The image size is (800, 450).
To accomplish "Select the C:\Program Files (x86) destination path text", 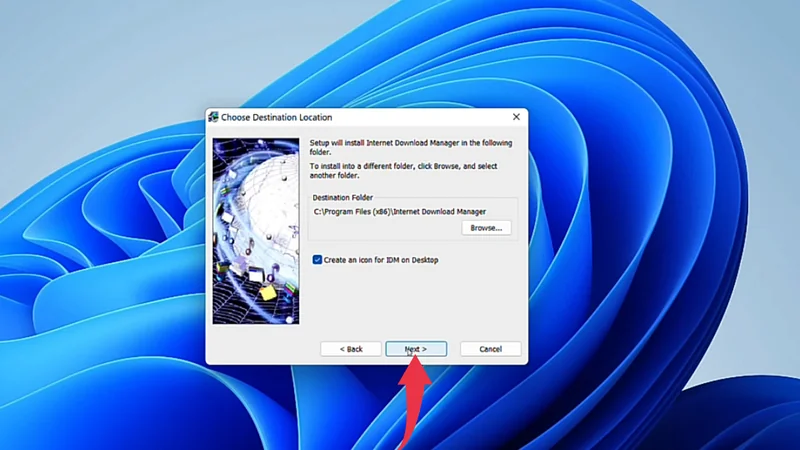I will pyautogui.click(x=400, y=212).
